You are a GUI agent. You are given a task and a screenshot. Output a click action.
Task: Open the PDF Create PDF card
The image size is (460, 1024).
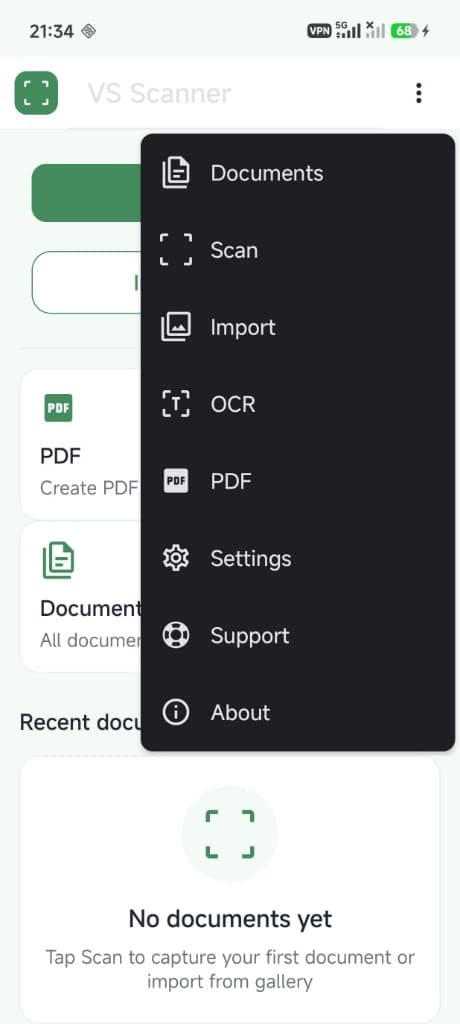pos(82,444)
